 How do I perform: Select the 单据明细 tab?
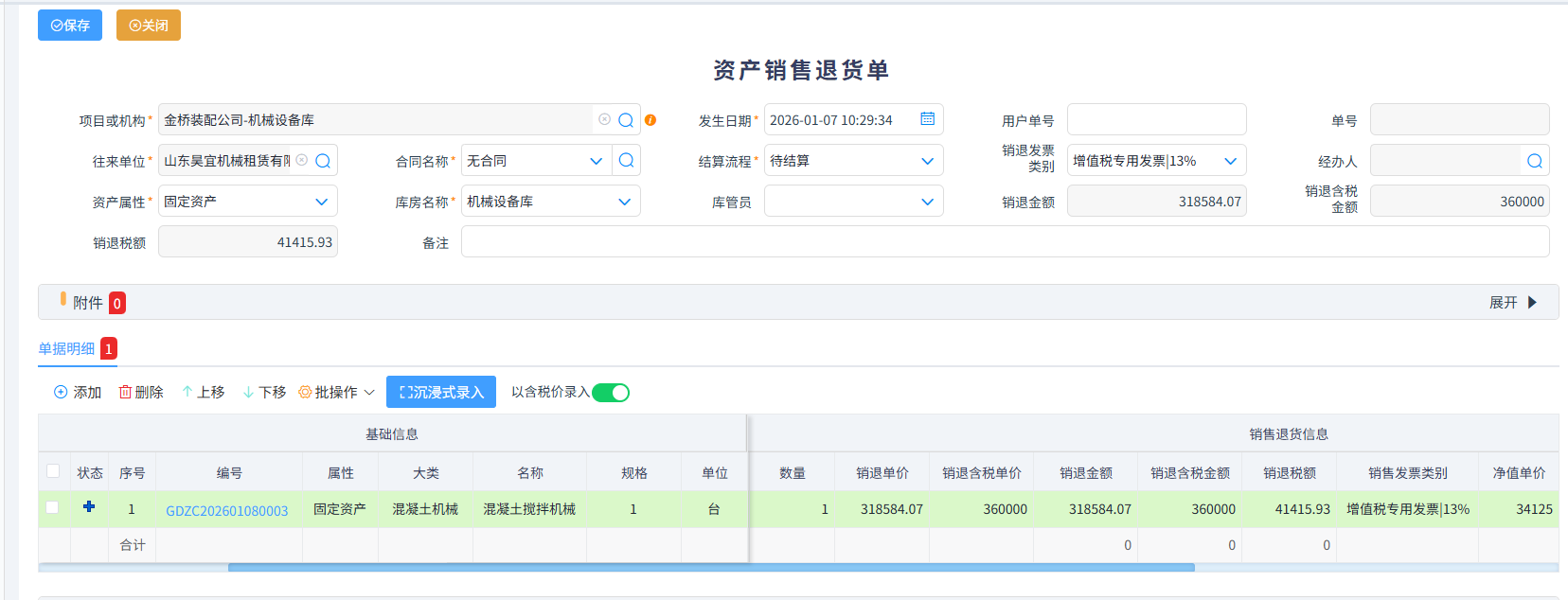[66, 349]
